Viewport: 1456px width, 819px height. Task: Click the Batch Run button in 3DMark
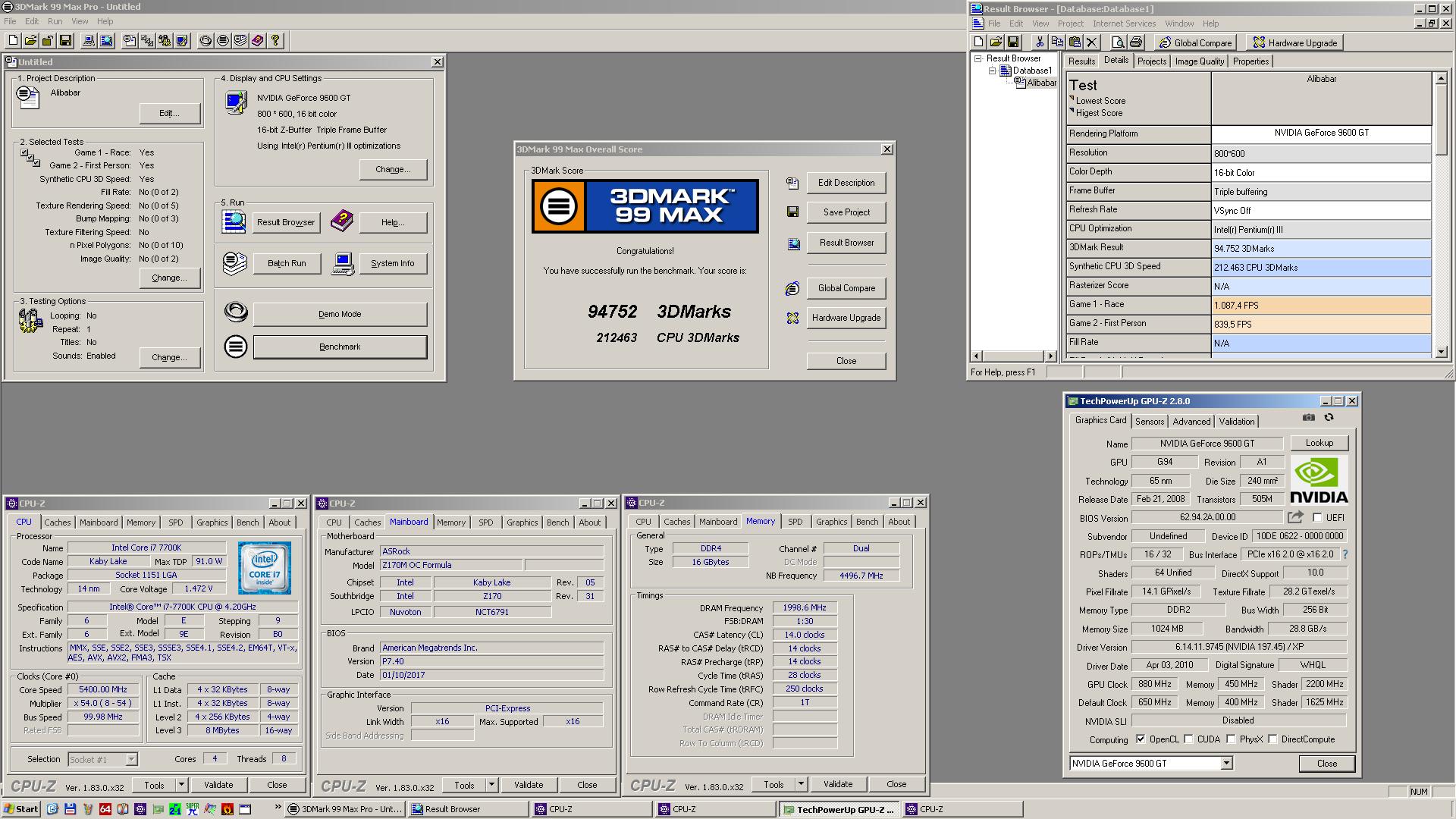[287, 263]
